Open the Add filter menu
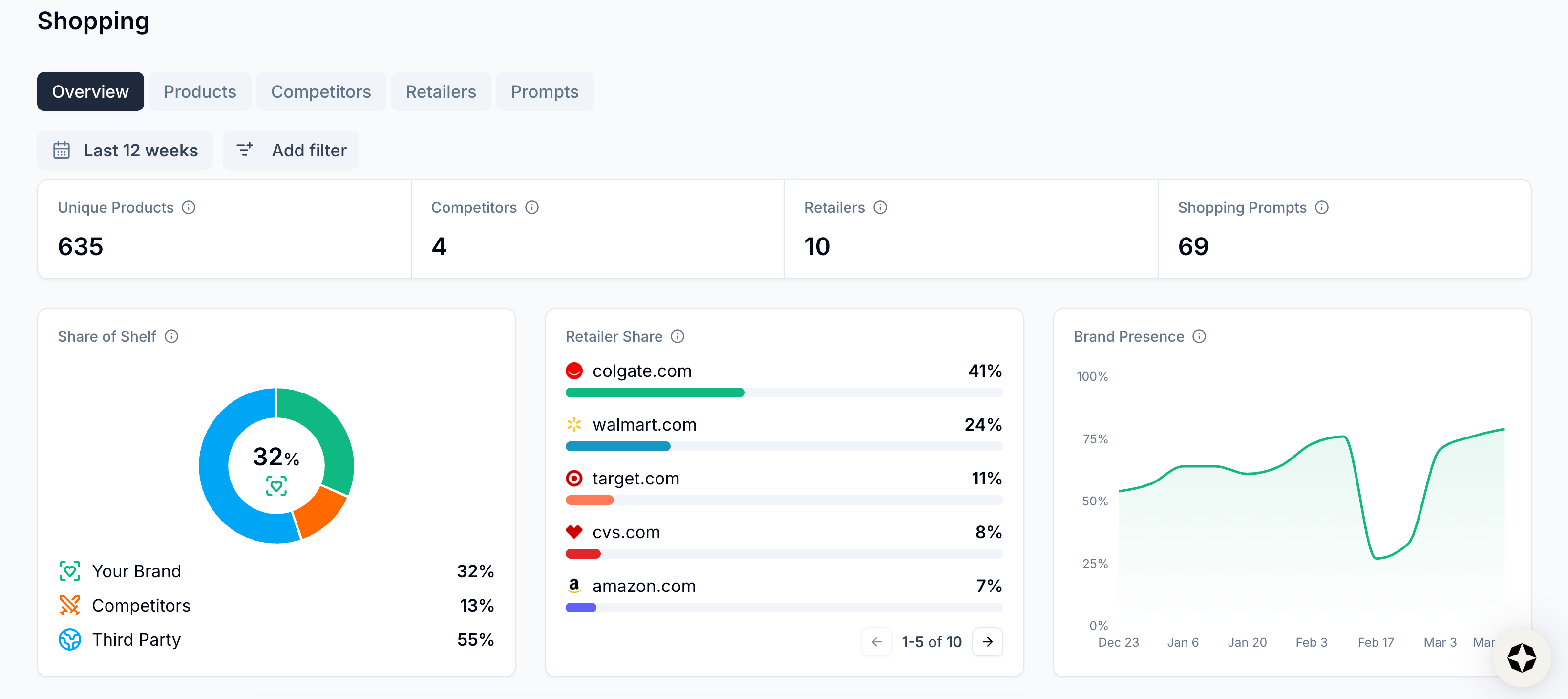1568x699 pixels. [x=291, y=151]
